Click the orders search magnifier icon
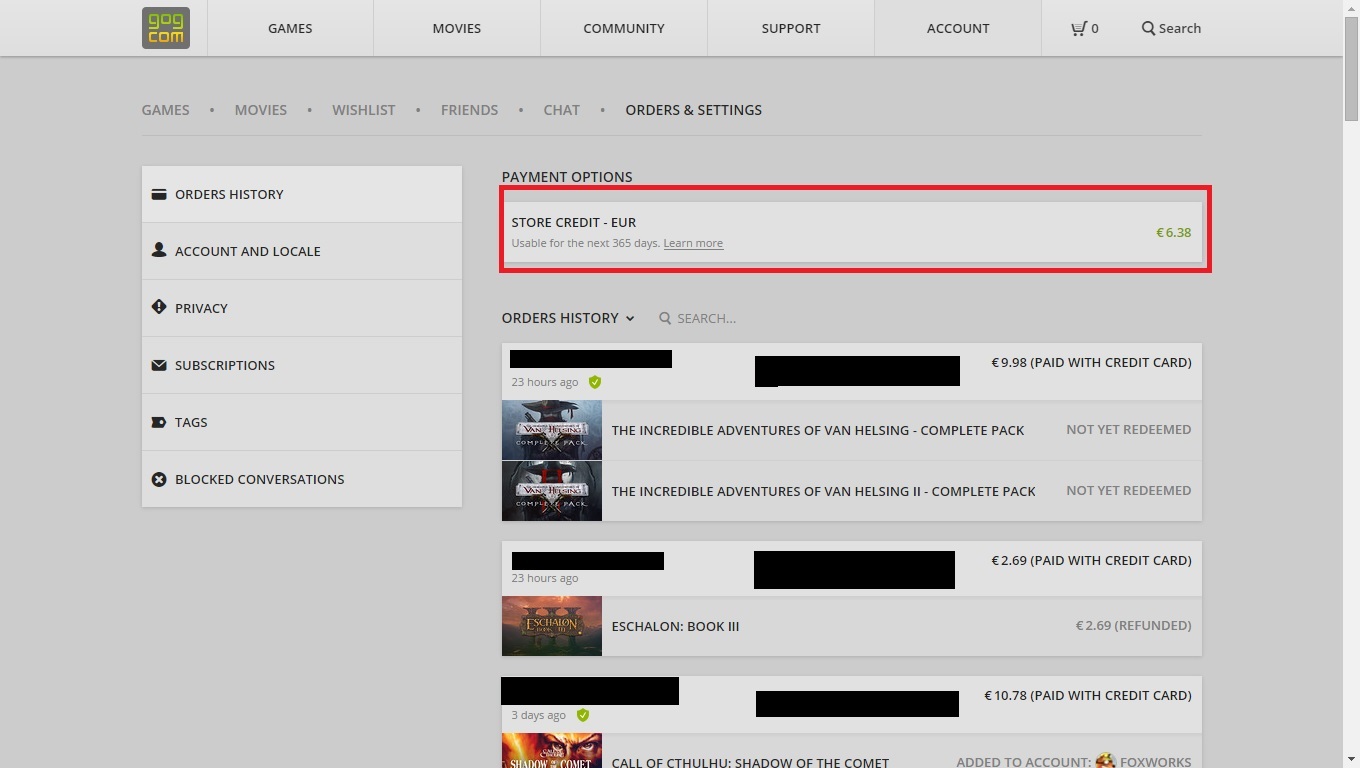 pyautogui.click(x=665, y=318)
